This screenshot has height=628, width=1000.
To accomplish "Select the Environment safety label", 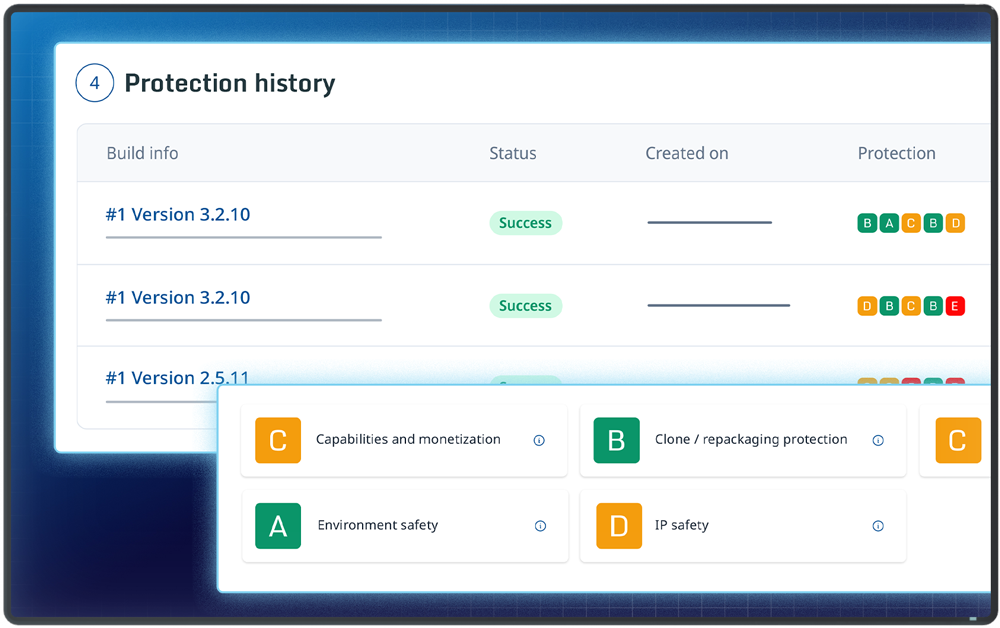I will 378,525.
